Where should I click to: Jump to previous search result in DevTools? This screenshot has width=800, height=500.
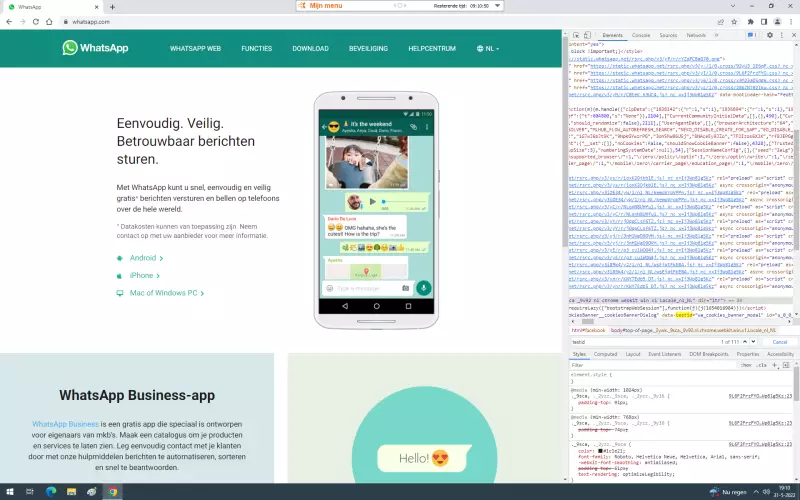click(x=745, y=342)
